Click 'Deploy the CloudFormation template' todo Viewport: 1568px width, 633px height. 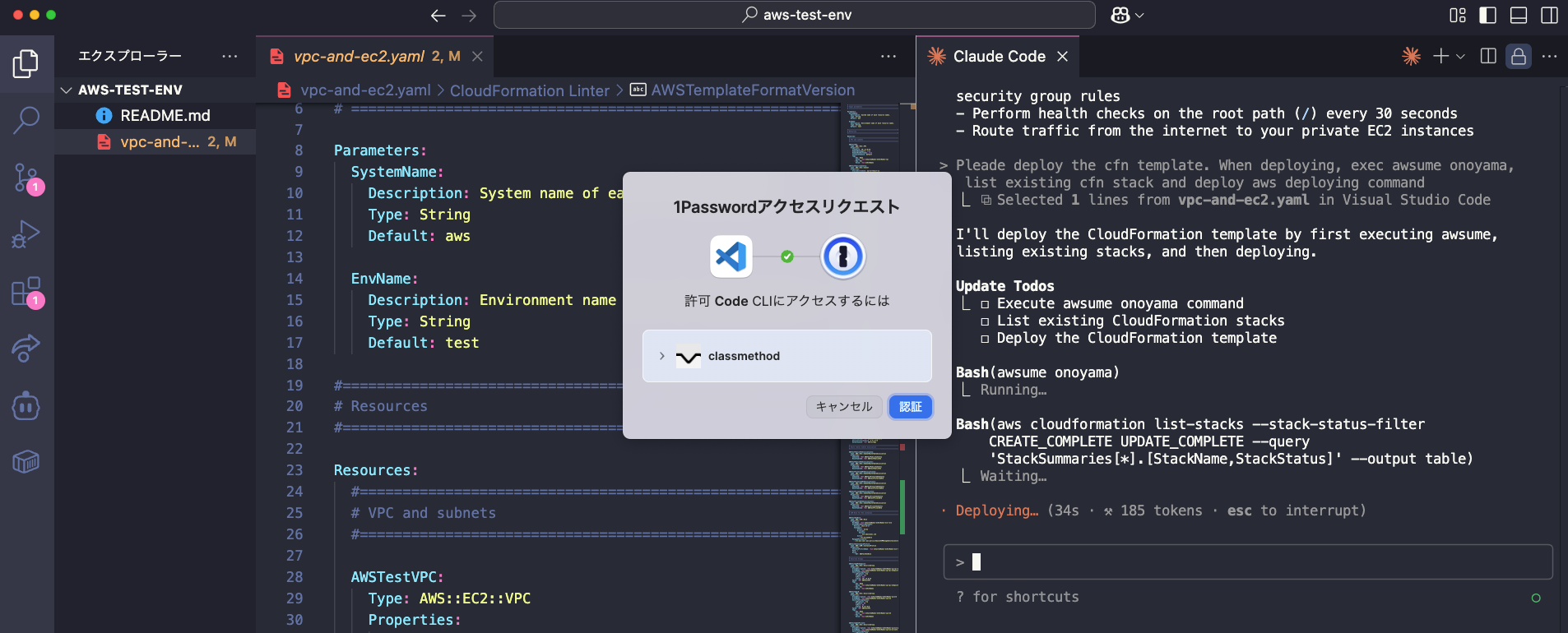1137,338
